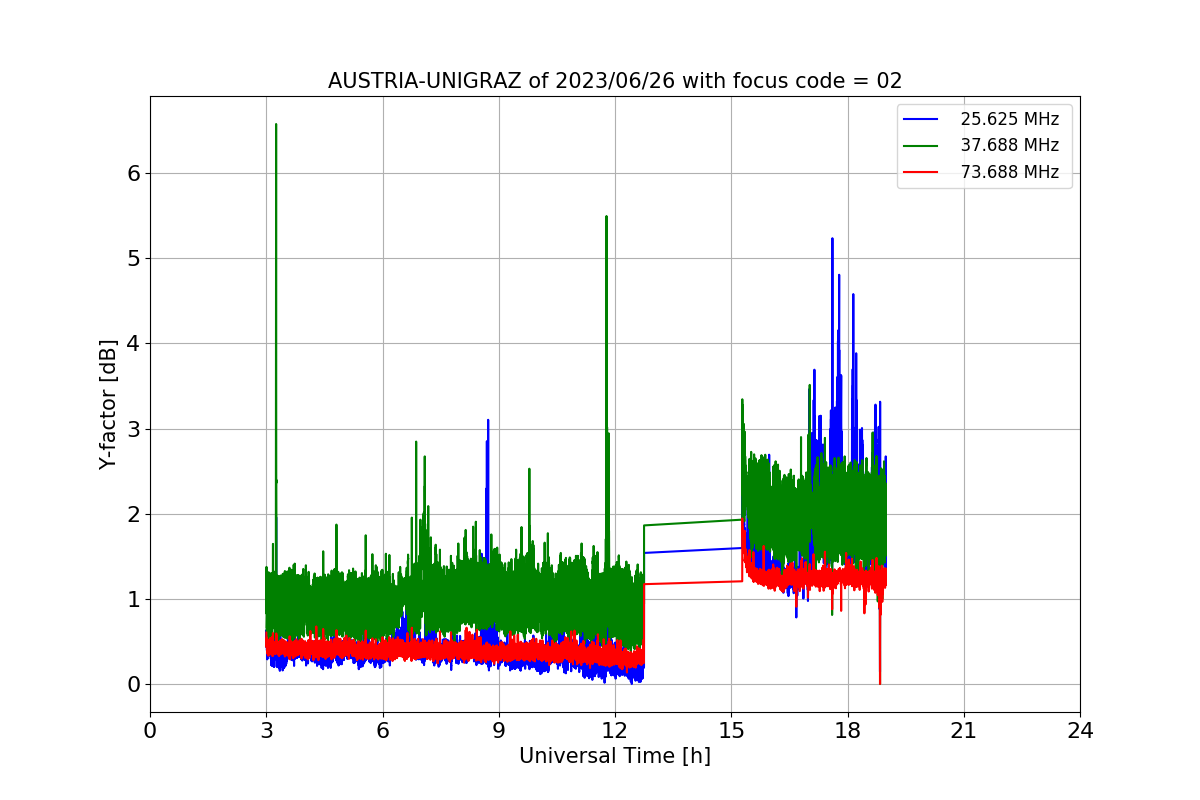This screenshot has width=1200, height=800.
Task: Click the tallest blue spike peak above 5 dB
Action: (x=832, y=239)
